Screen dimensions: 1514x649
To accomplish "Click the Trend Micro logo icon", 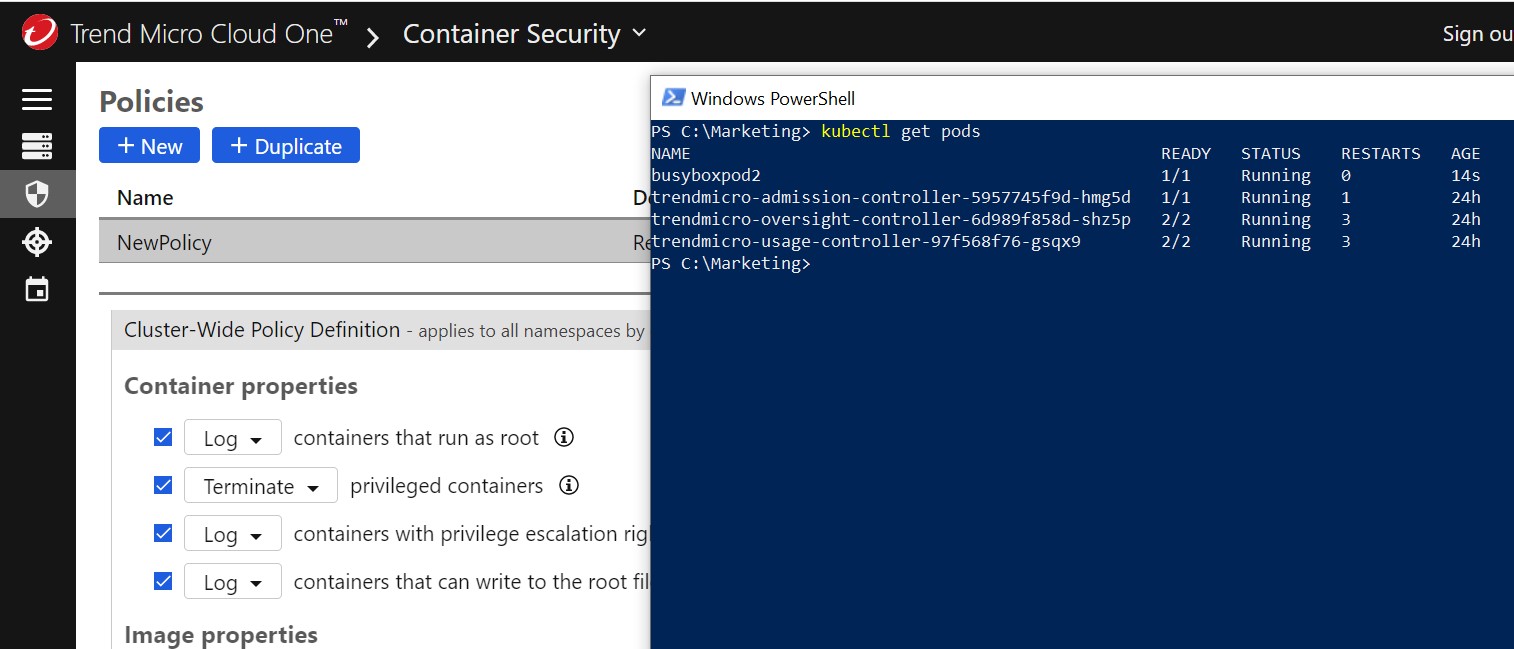I will [x=39, y=33].
